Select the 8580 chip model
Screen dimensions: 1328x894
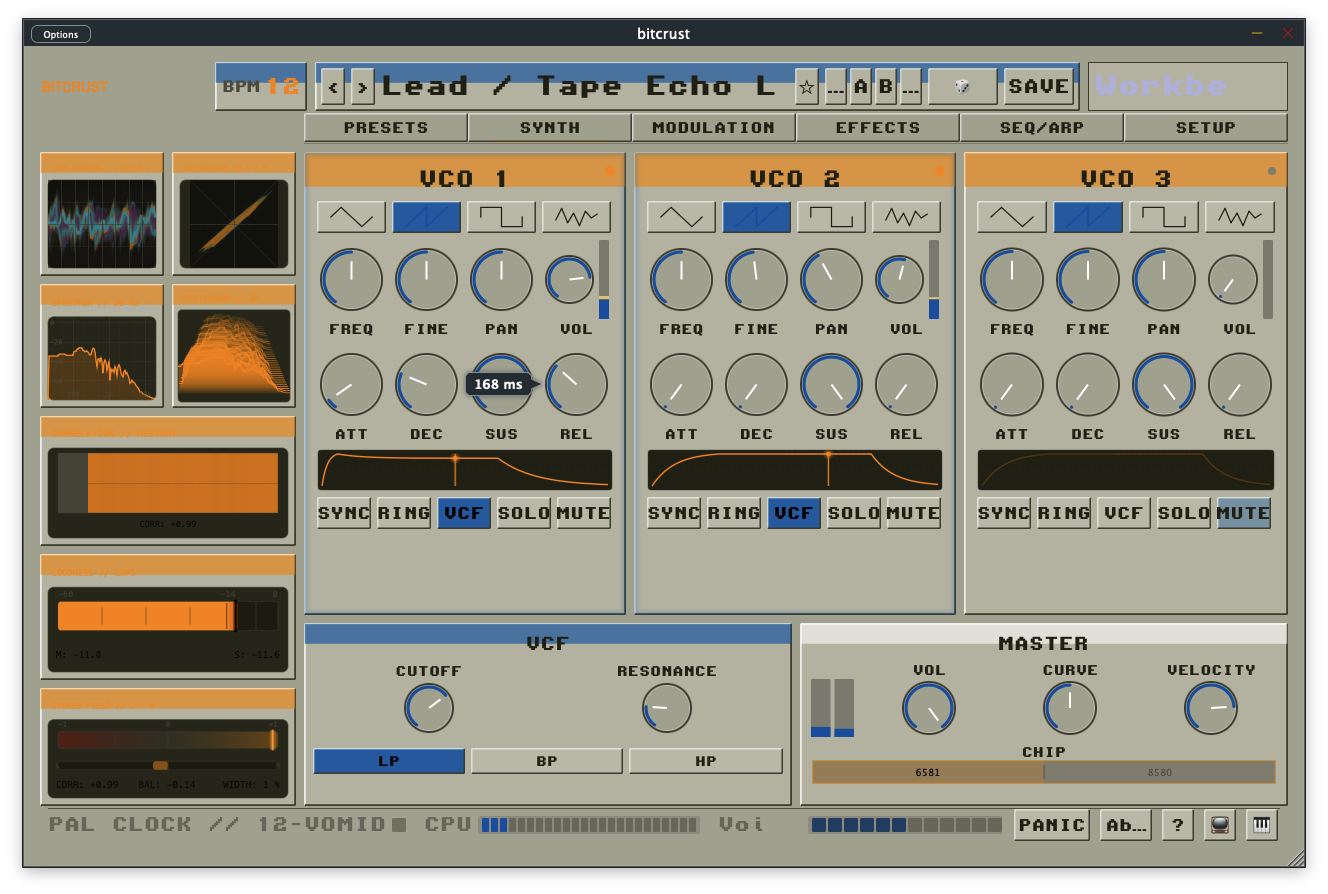click(1160, 772)
